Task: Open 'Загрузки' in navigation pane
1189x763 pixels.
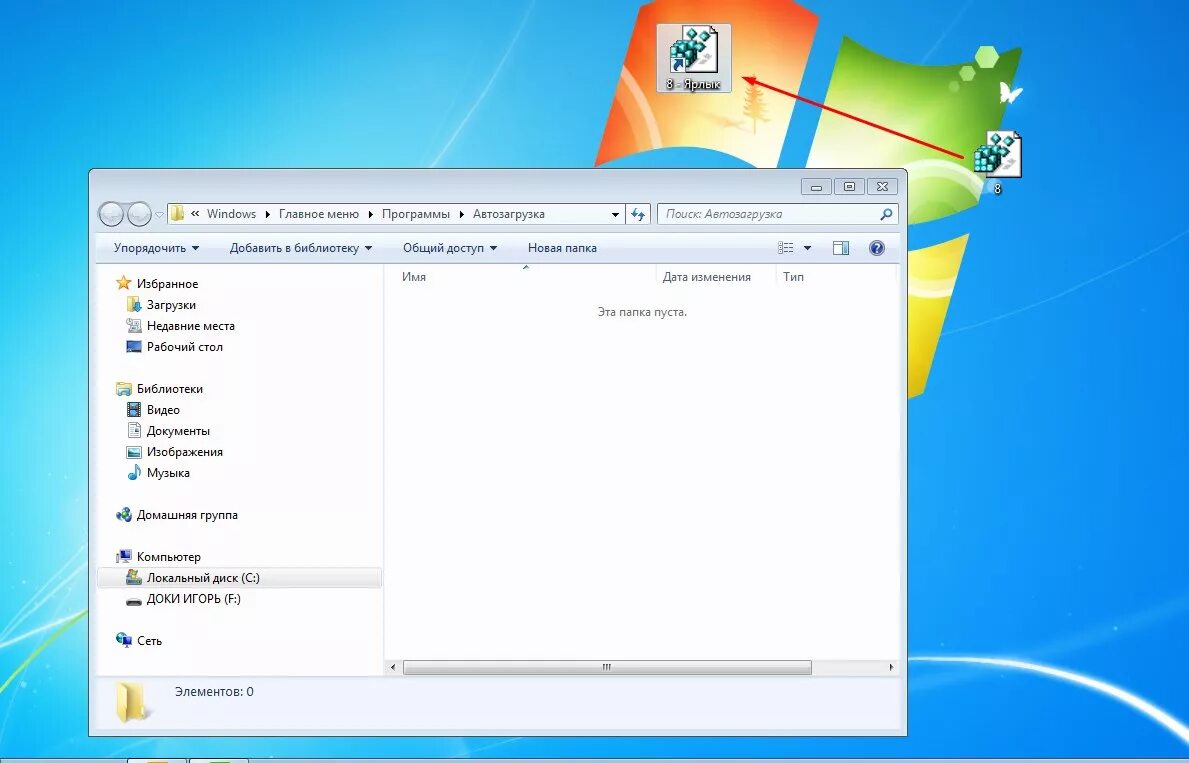Action: pyautogui.click(x=171, y=305)
